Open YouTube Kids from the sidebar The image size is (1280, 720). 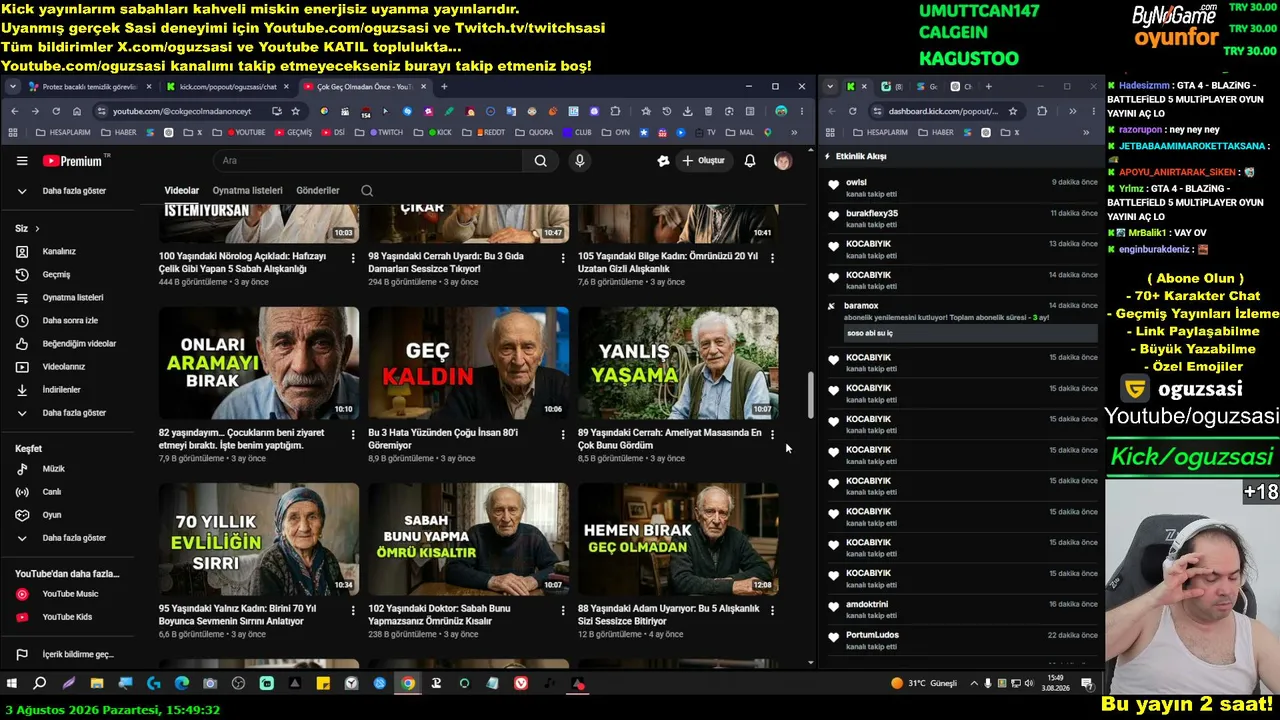click(68, 617)
